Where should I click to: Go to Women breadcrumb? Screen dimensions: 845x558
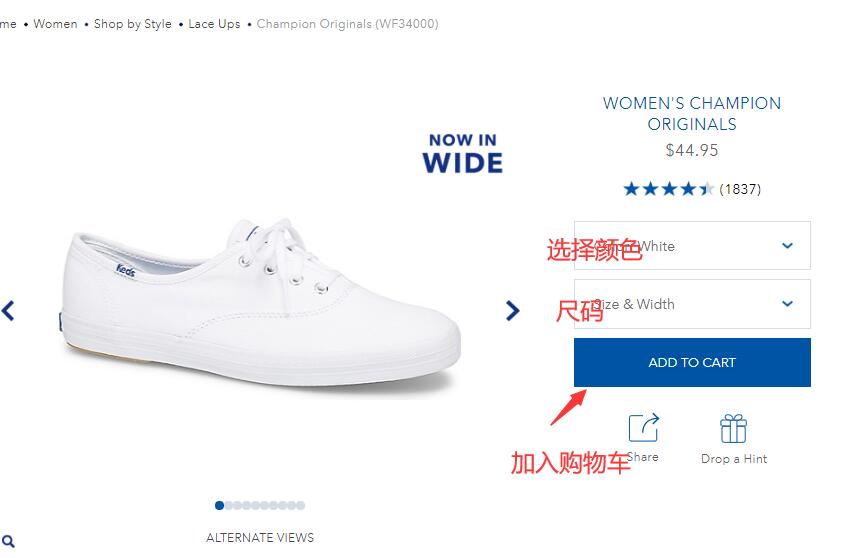click(x=56, y=24)
